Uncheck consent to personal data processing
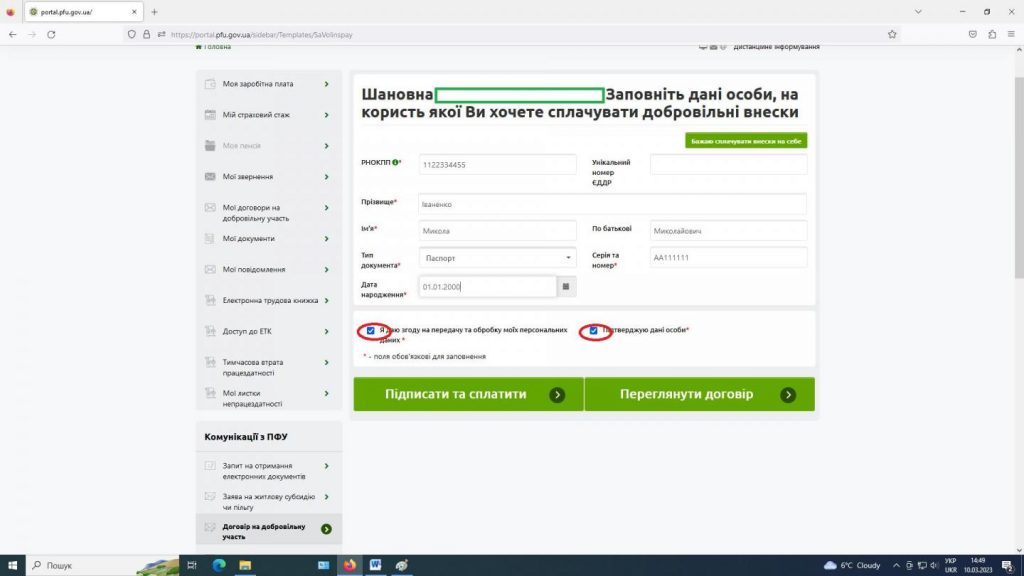The height and width of the screenshot is (576, 1024). [x=370, y=330]
